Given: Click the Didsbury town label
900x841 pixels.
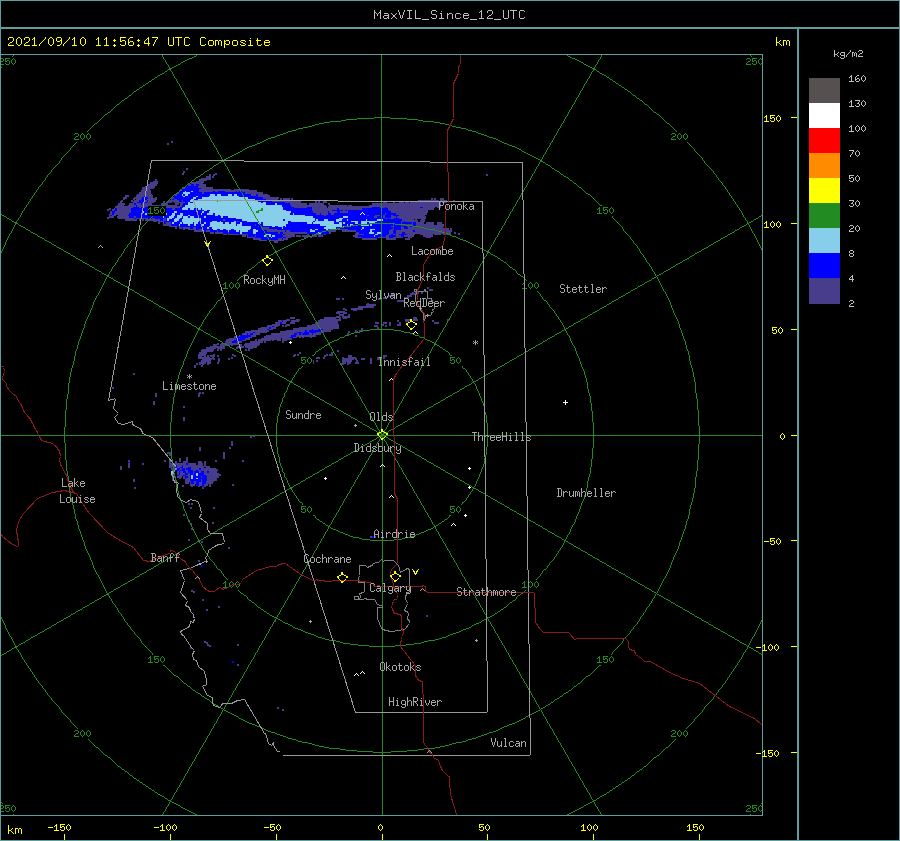Looking at the screenshot, I should (x=378, y=448).
